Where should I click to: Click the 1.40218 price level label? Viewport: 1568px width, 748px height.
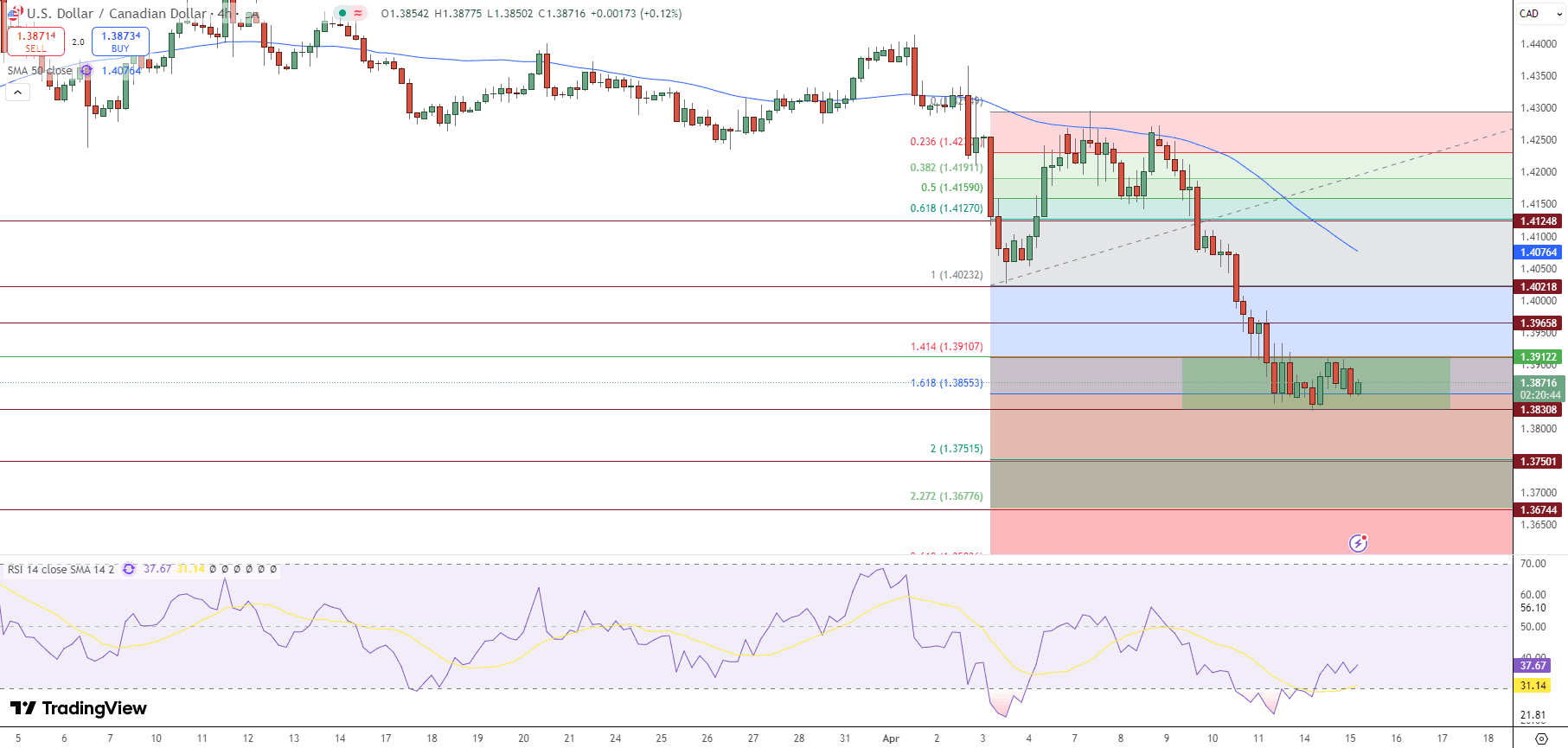pyautogui.click(x=1539, y=287)
